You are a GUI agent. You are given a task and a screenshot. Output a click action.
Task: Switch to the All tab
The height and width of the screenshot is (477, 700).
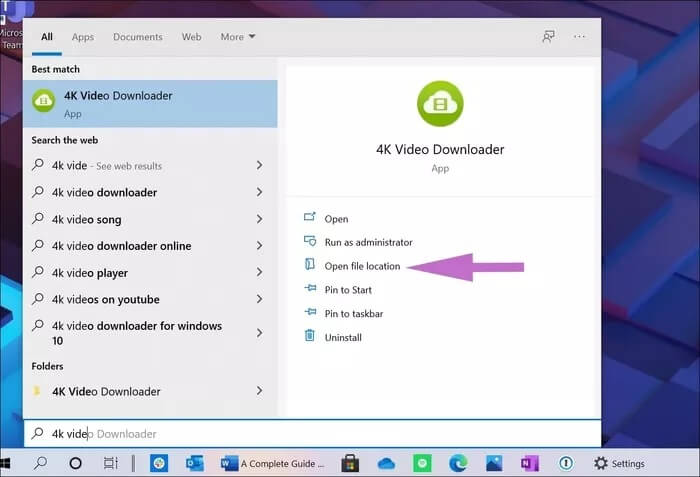47,37
